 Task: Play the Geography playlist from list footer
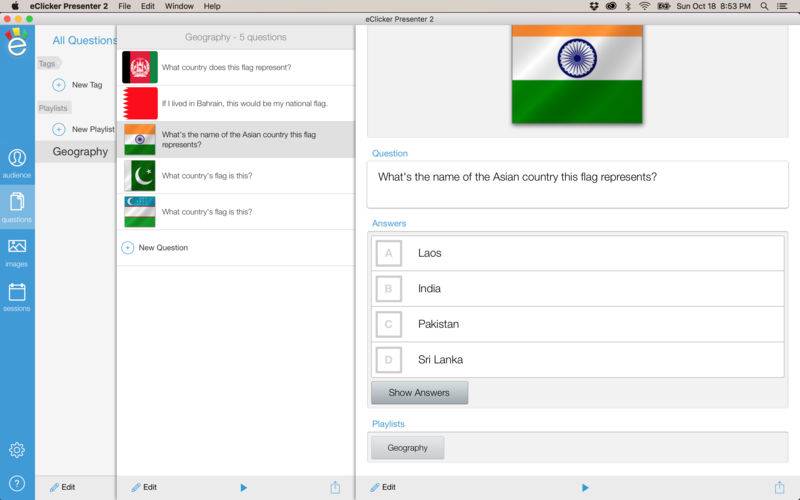(x=243, y=488)
